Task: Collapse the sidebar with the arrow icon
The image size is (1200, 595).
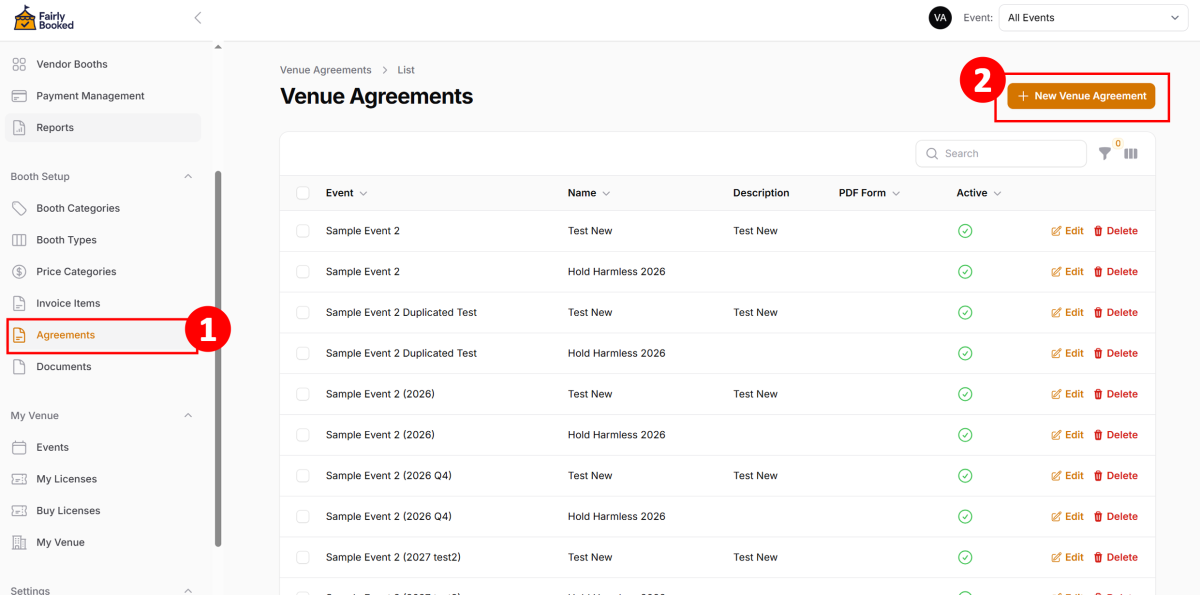Action: pos(197,18)
